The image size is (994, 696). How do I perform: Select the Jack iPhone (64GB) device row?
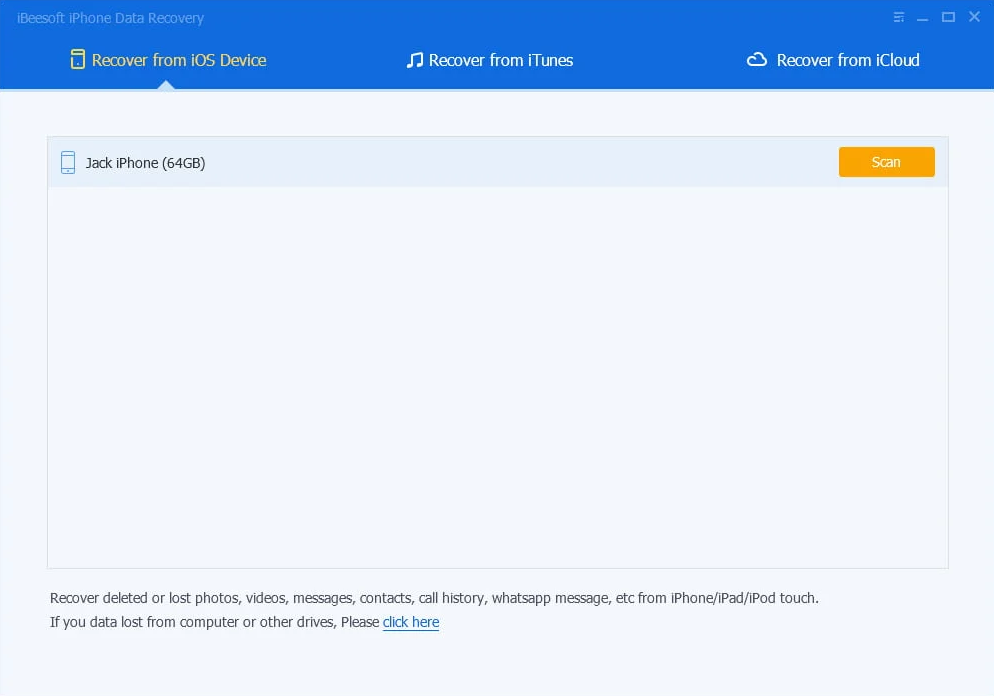(x=498, y=162)
